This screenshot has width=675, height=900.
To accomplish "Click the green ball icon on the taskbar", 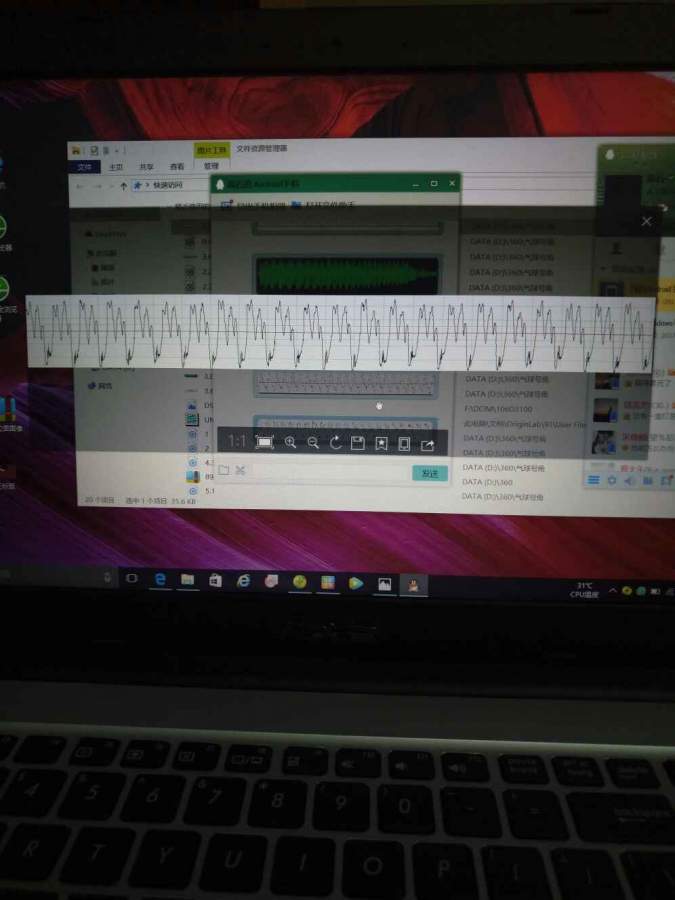I will 300,582.
